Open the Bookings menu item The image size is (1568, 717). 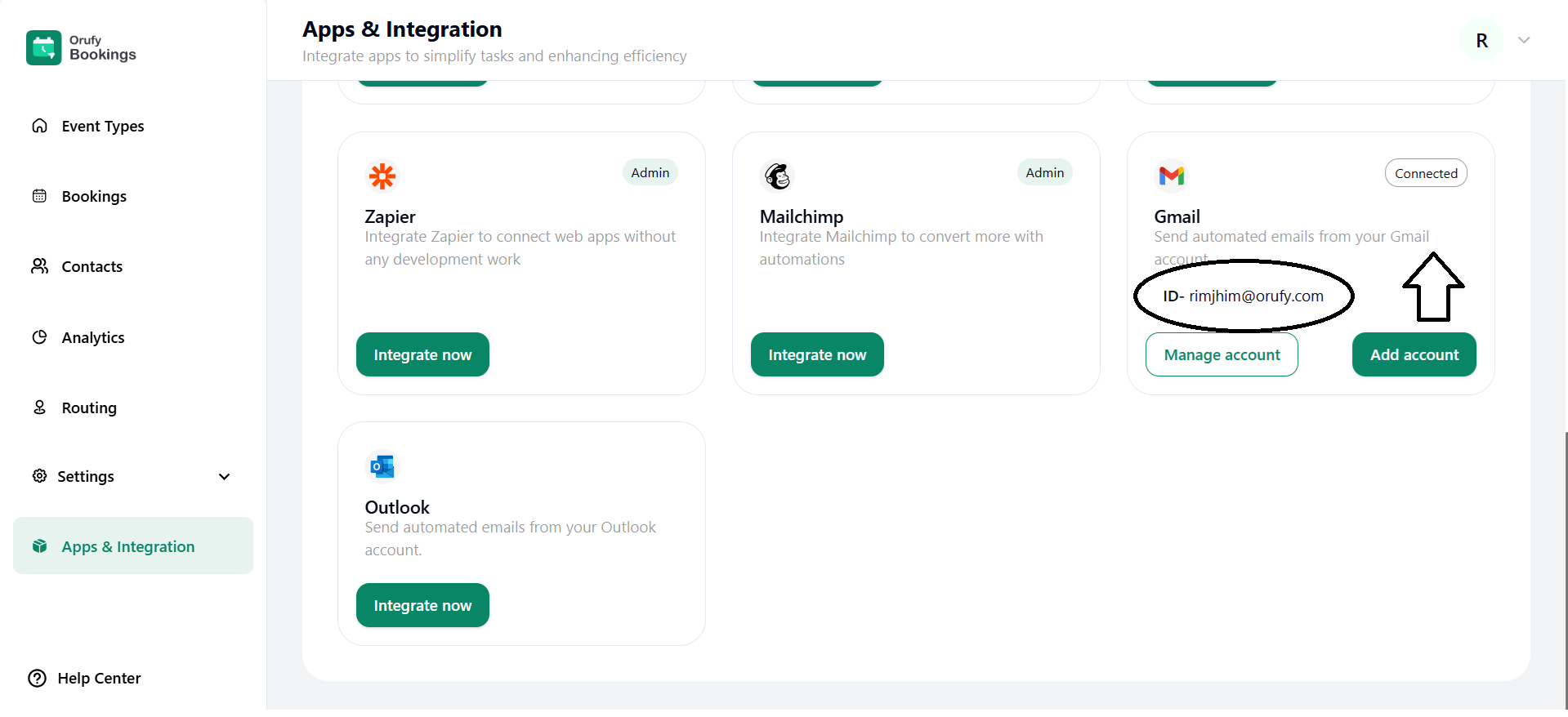coord(94,197)
